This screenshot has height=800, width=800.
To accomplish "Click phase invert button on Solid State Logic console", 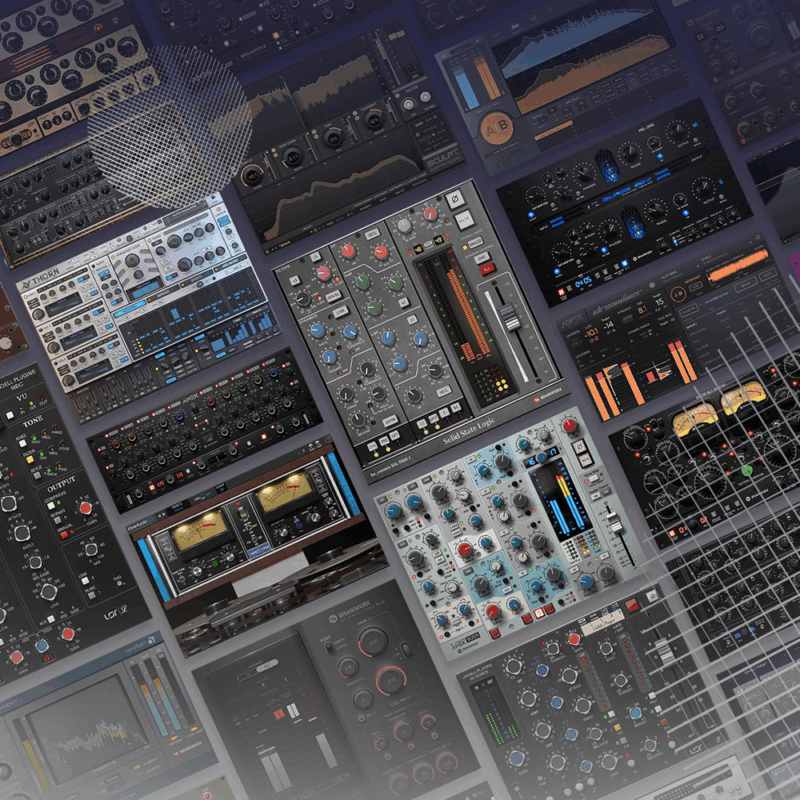I will [x=454, y=199].
